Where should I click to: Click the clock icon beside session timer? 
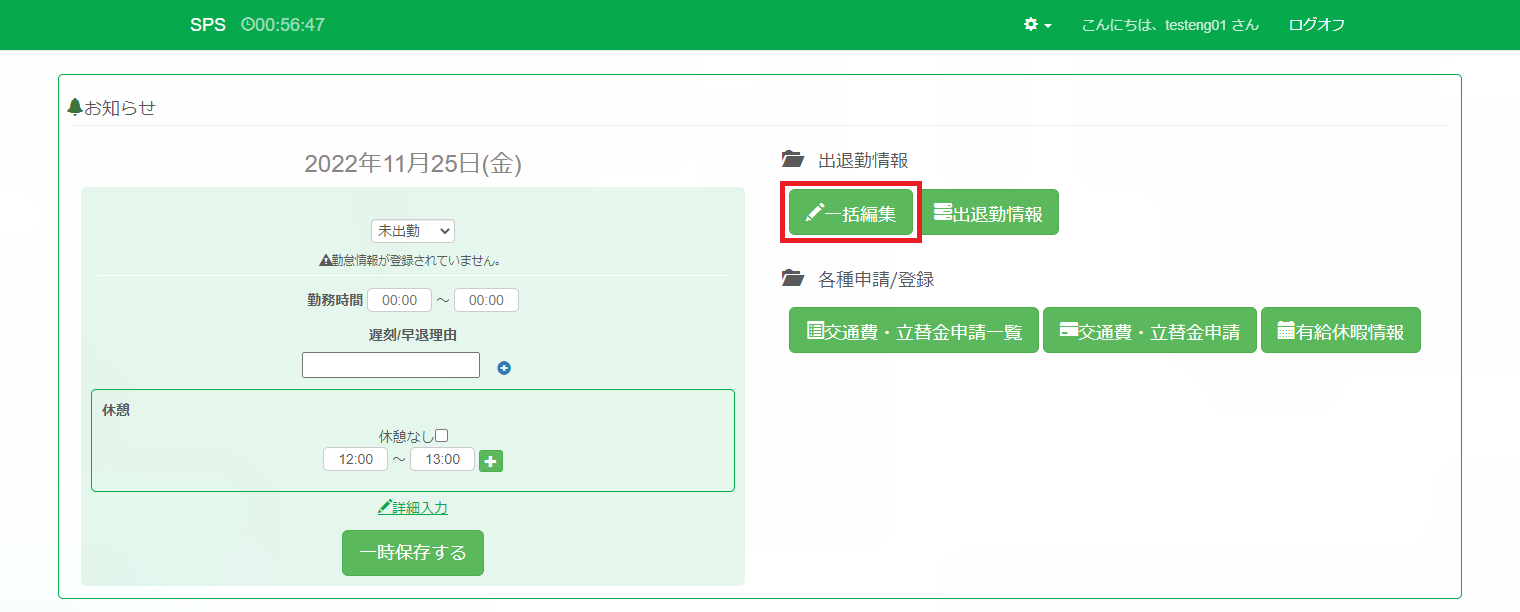(x=247, y=24)
